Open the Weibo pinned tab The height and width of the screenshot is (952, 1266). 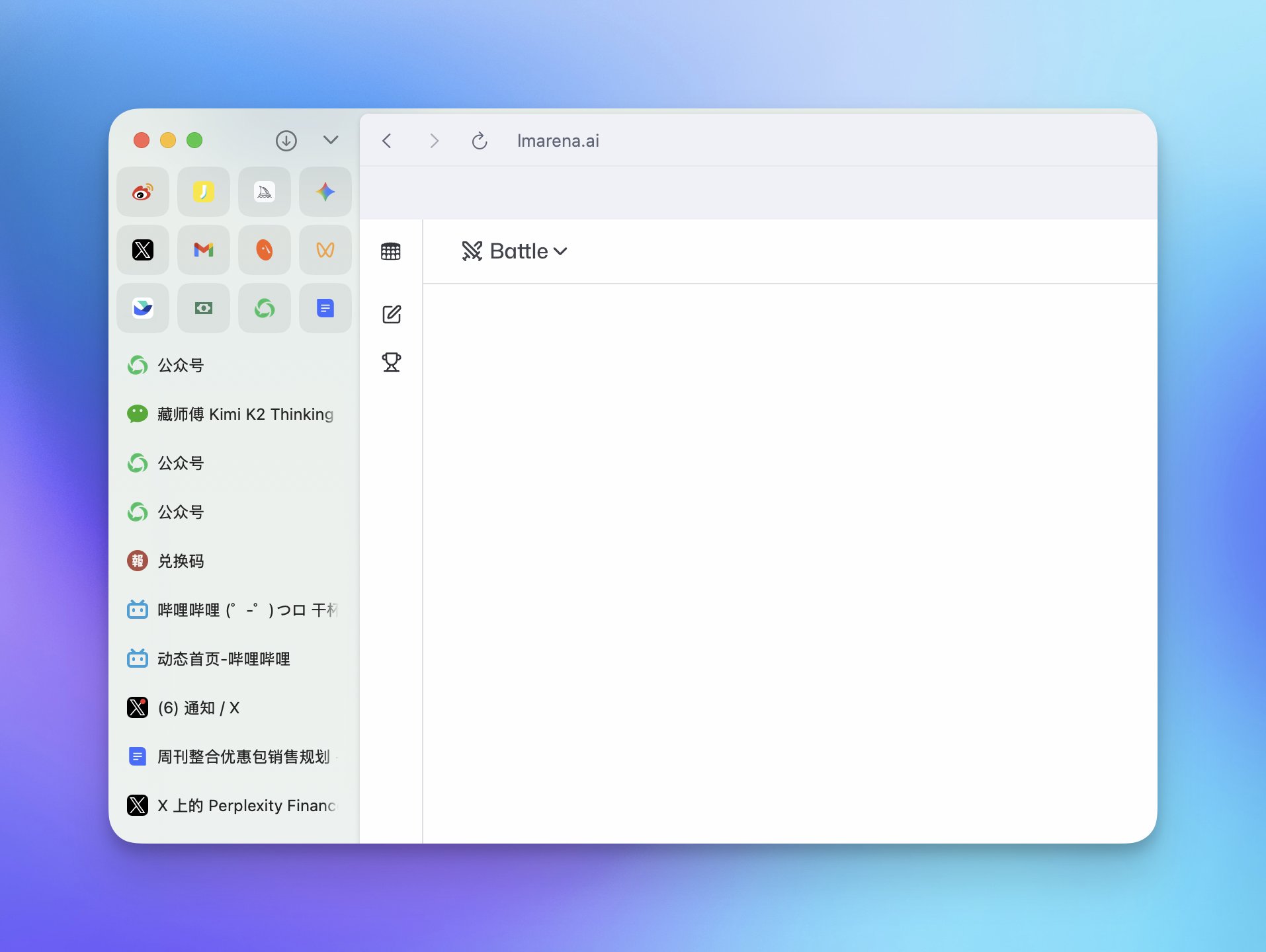pyautogui.click(x=143, y=192)
